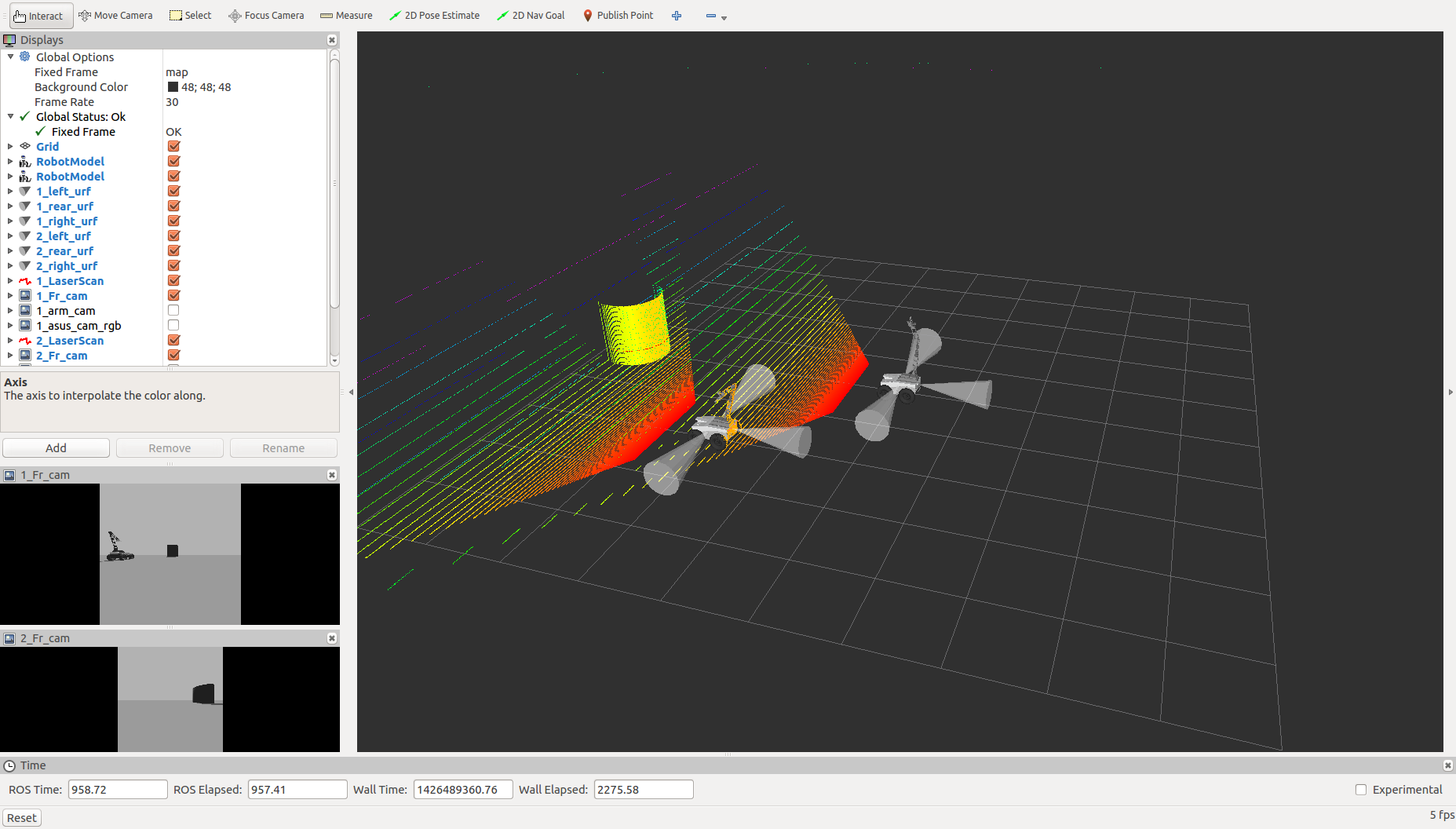1456x829 pixels.
Task: Expand the 2_Fr_cam display entry
Action: coord(10,356)
